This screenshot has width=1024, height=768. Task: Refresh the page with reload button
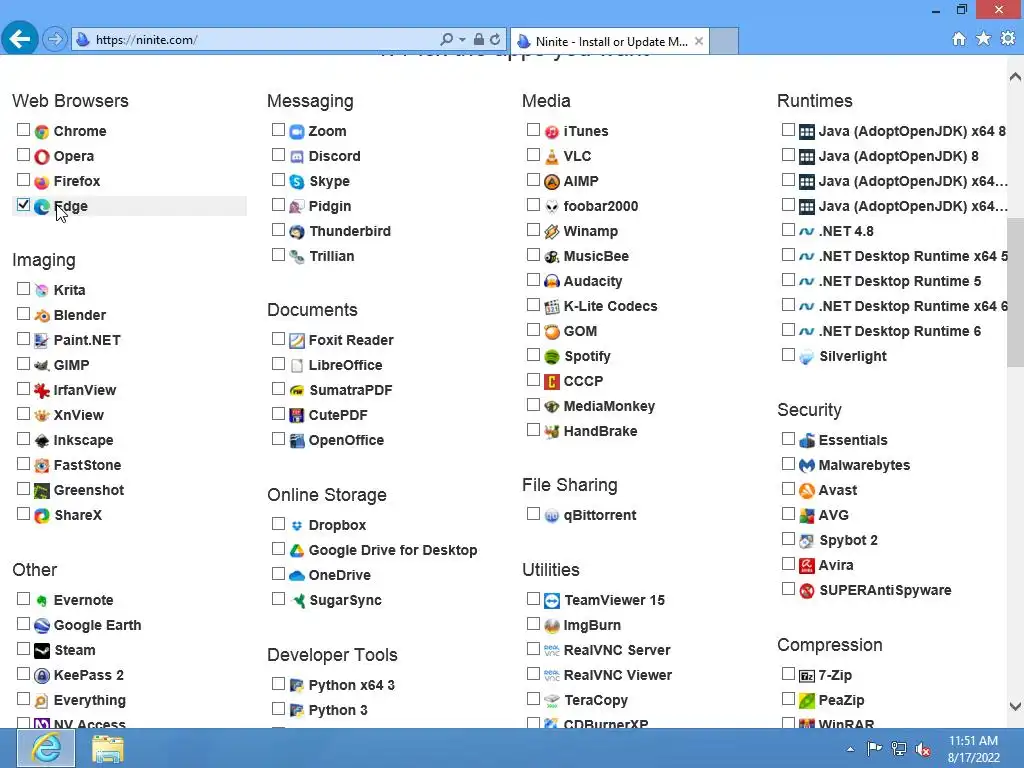pos(495,40)
